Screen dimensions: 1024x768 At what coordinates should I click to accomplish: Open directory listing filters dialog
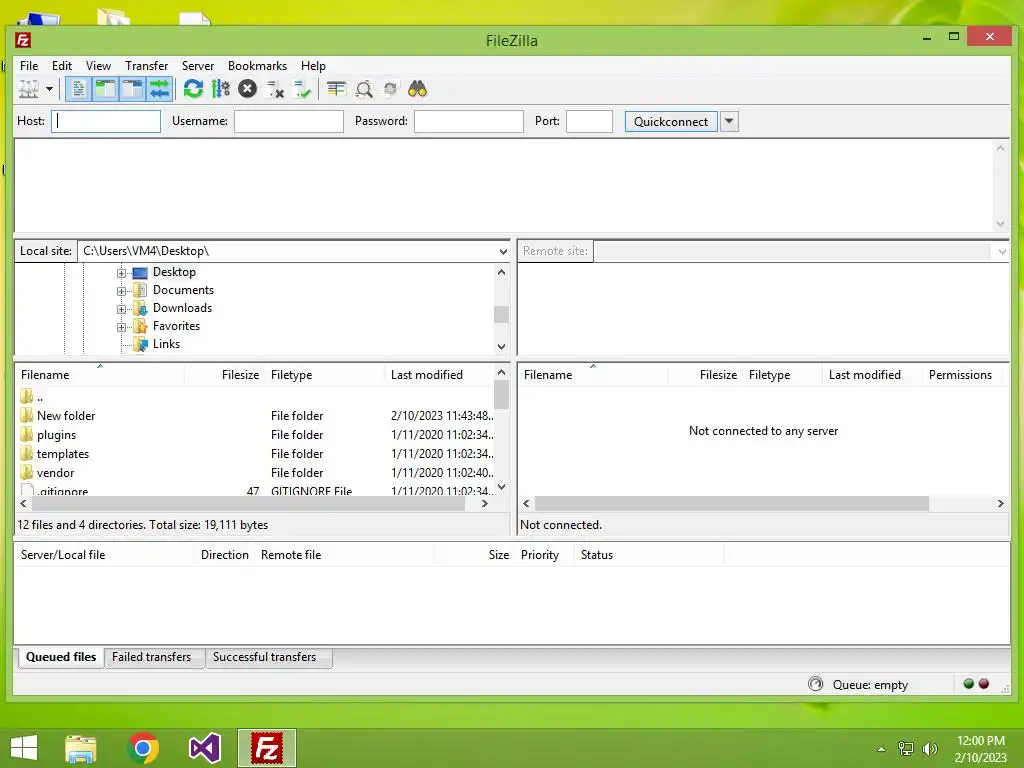336,89
